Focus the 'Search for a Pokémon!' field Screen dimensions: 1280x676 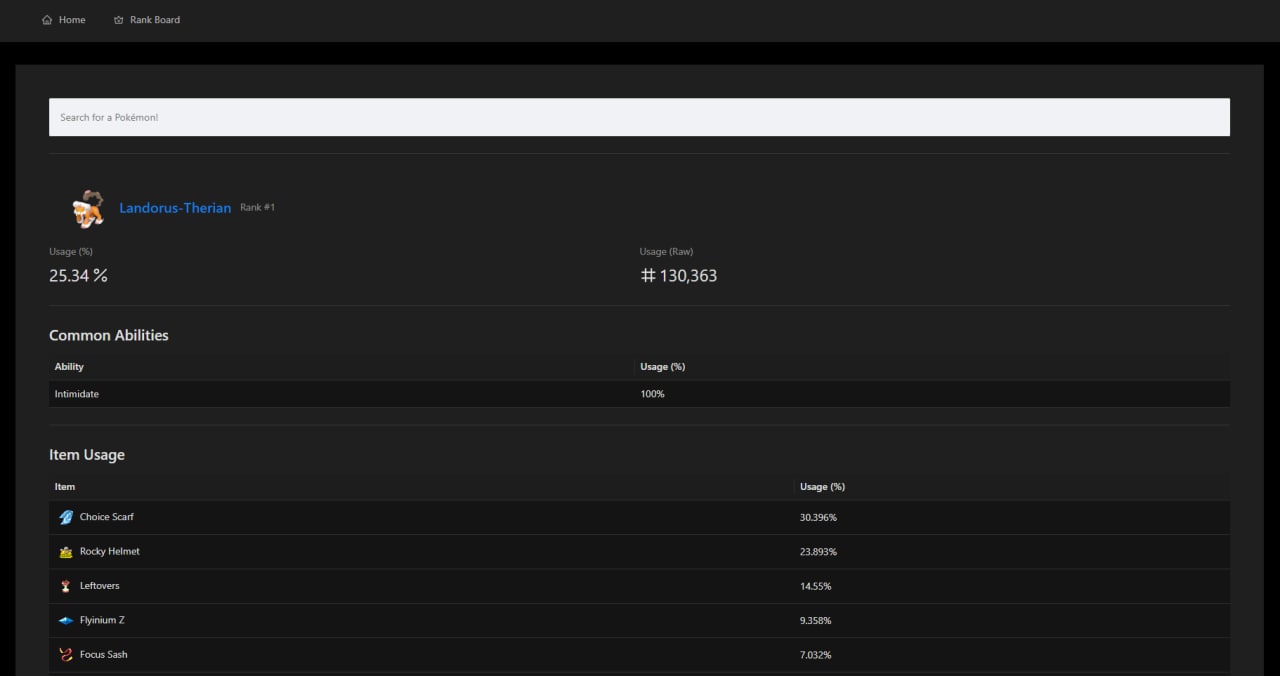(639, 117)
